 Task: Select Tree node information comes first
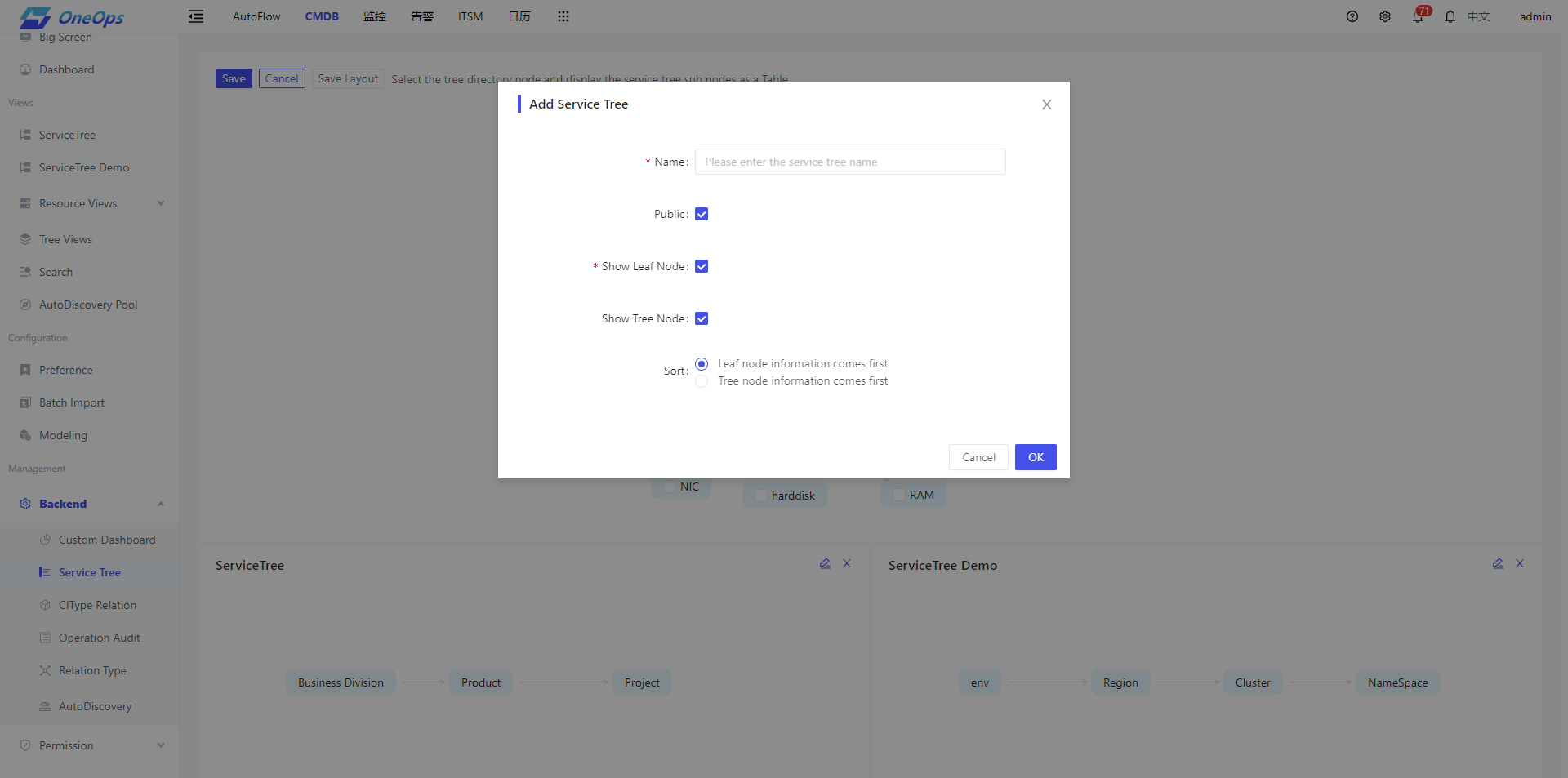(702, 381)
